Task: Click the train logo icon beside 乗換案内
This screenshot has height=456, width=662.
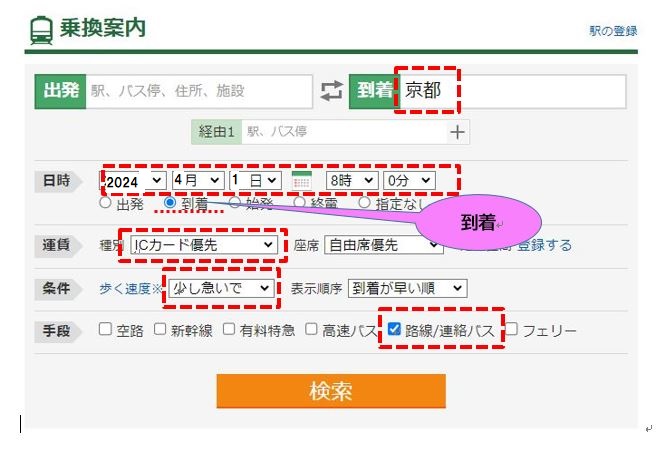Action: [41, 30]
